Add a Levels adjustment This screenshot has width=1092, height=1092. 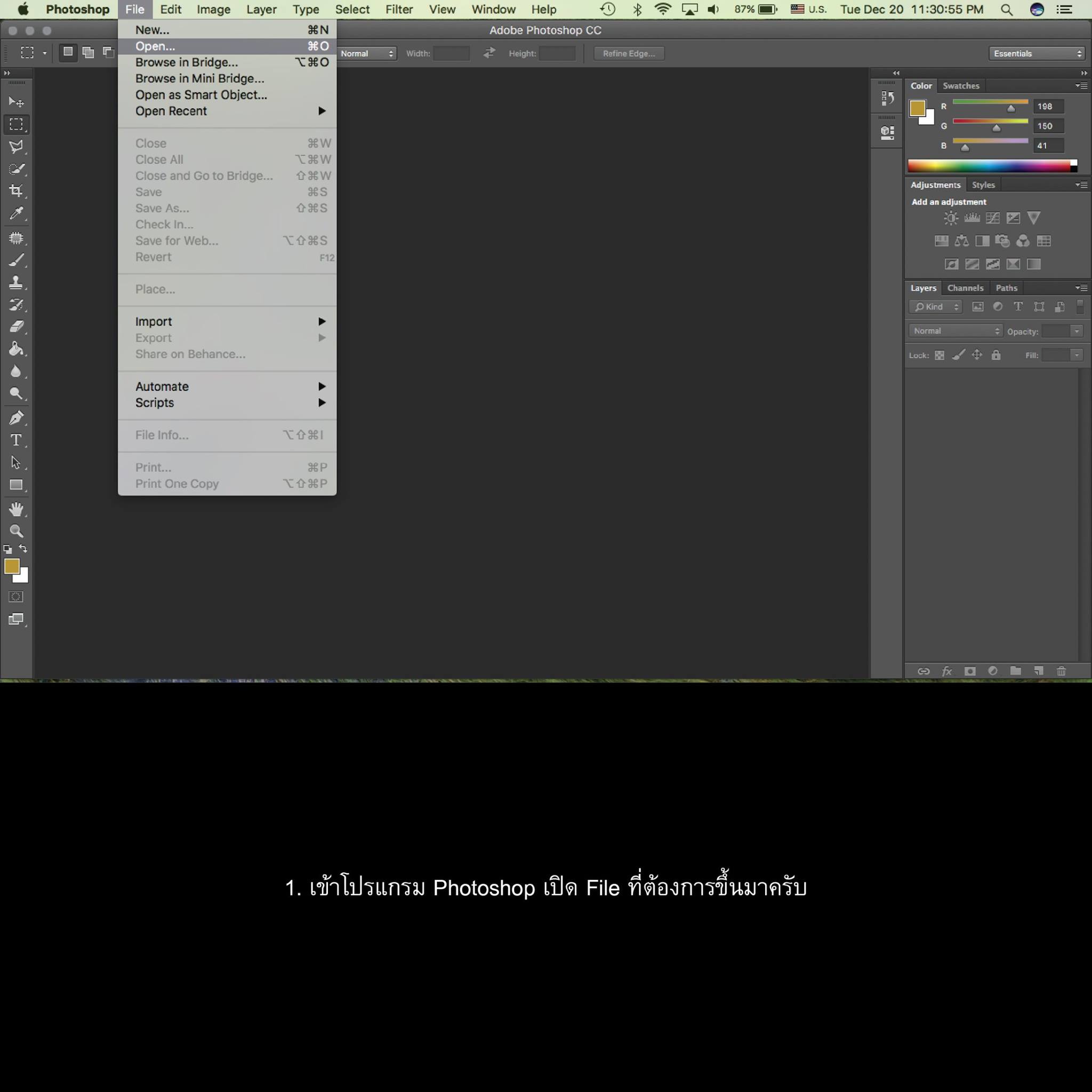tap(971, 218)
